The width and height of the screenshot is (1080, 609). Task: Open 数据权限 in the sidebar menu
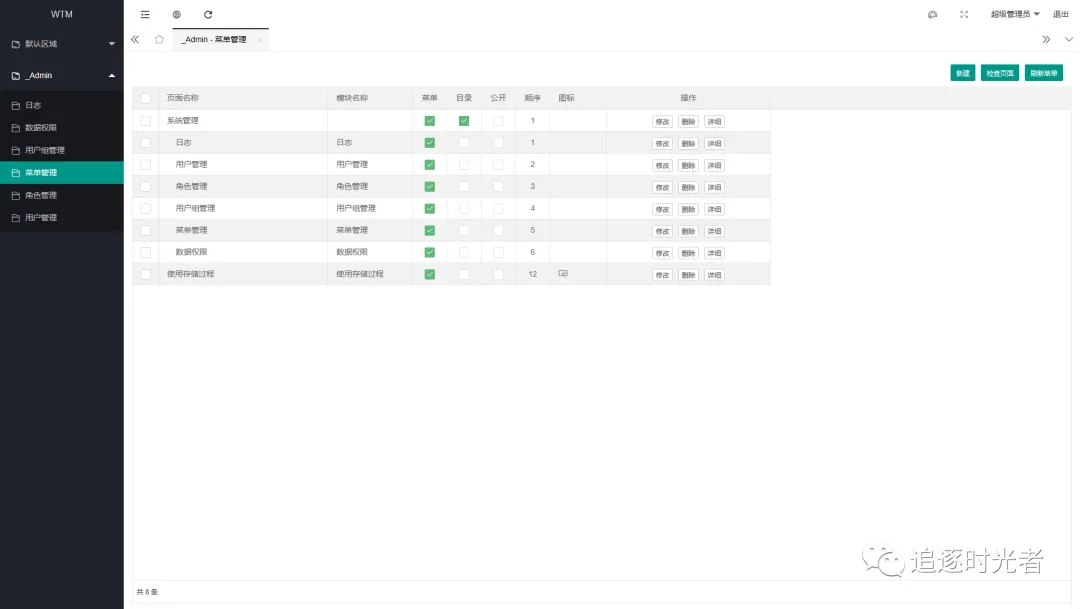62,127
